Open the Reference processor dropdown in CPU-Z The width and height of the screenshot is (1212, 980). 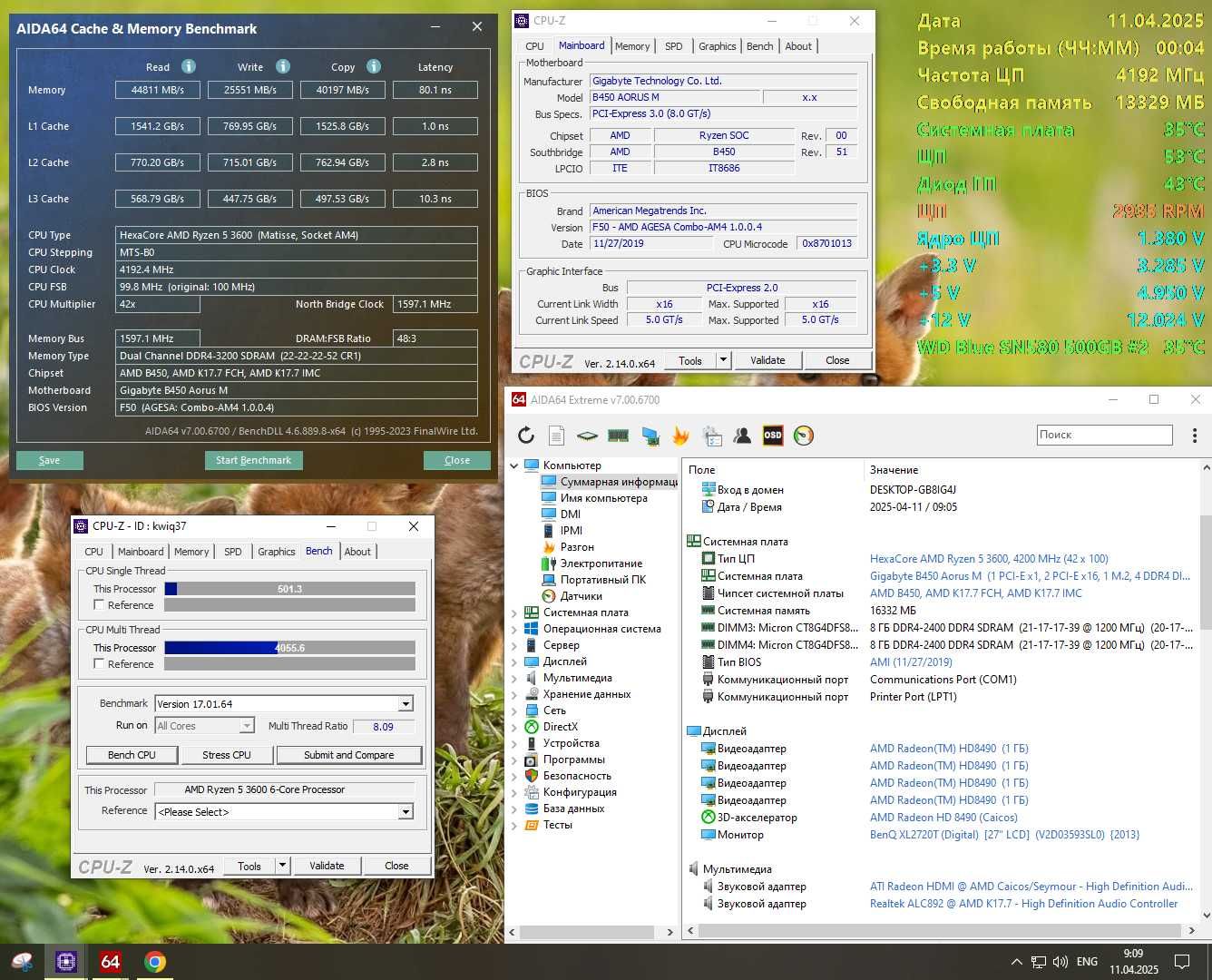[406, 812]
